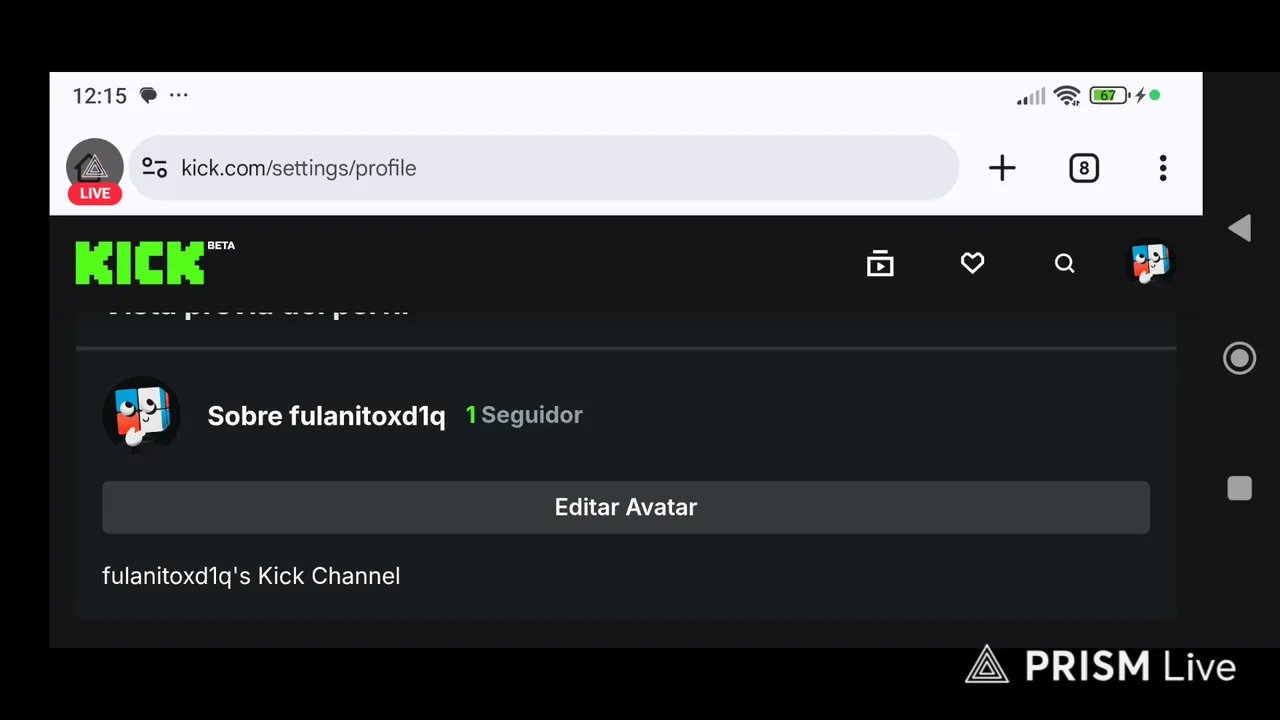The height and width of the screenshot is (720, 1280).
Task: Open the browser three-dot menu
Action: (1163, 168)
